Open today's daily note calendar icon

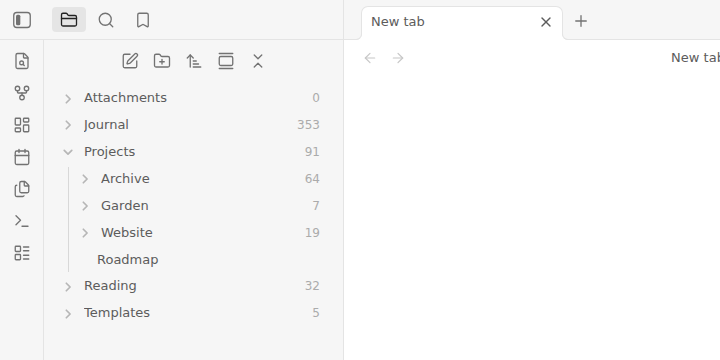click(22, 157)
